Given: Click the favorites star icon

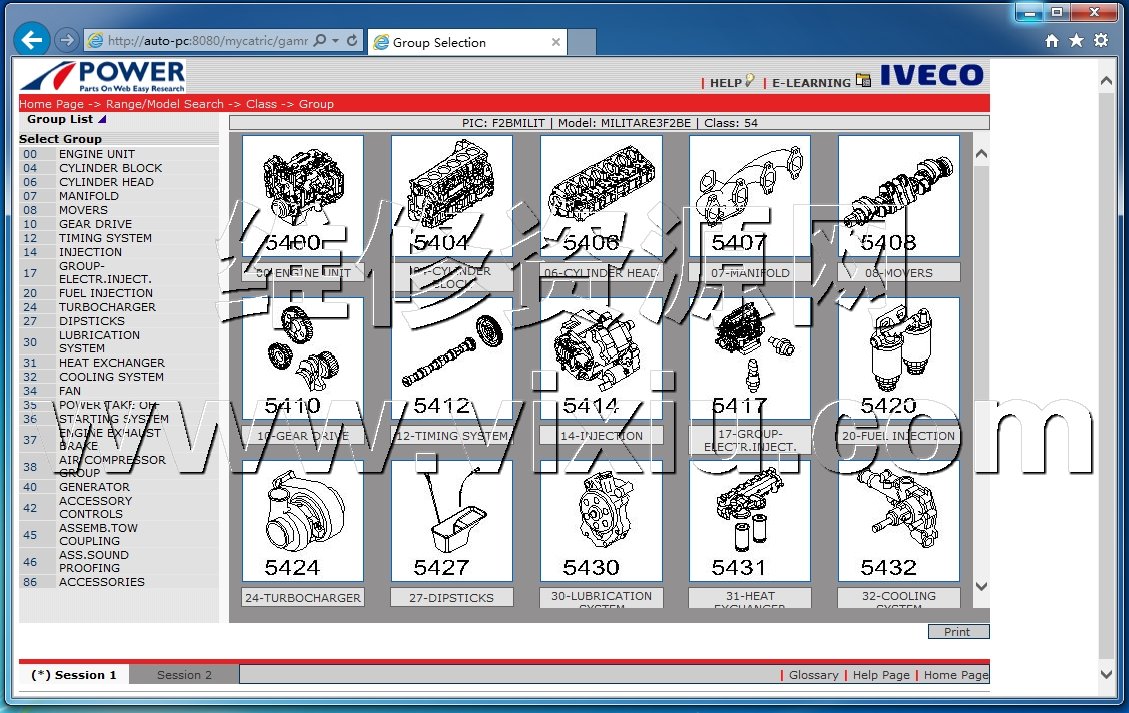Looking at the screenshot, I should (1076, 41).
